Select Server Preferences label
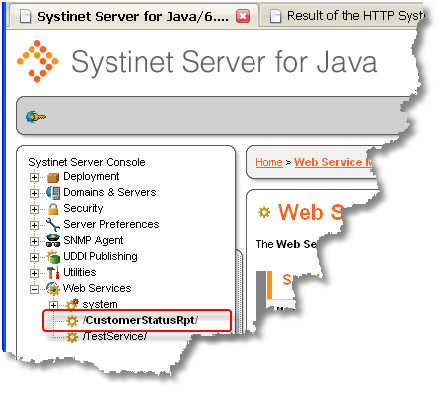This screenshot has width=439, height=395. [111, 224]
